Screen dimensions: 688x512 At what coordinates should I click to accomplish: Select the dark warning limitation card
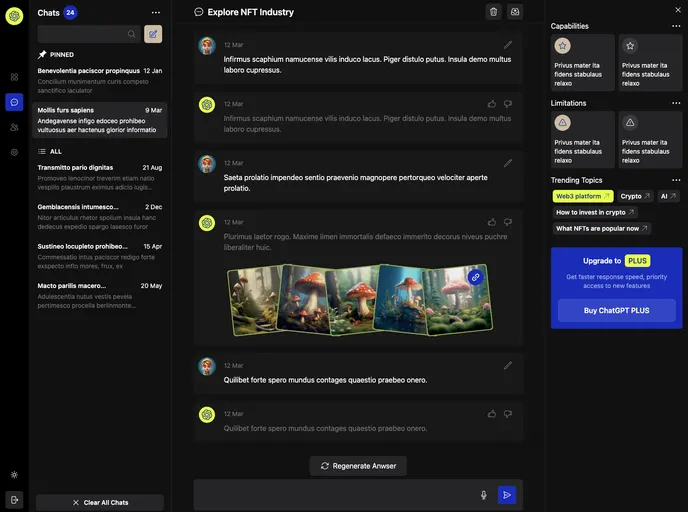650,140
